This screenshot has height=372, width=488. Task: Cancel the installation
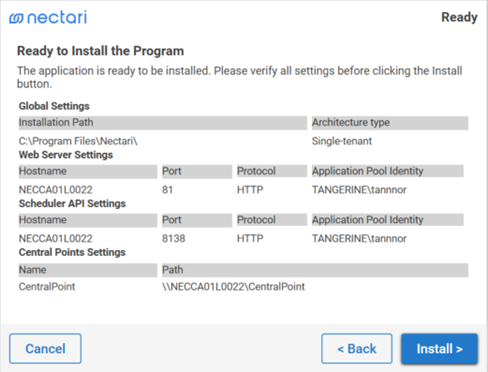[45, 349]
